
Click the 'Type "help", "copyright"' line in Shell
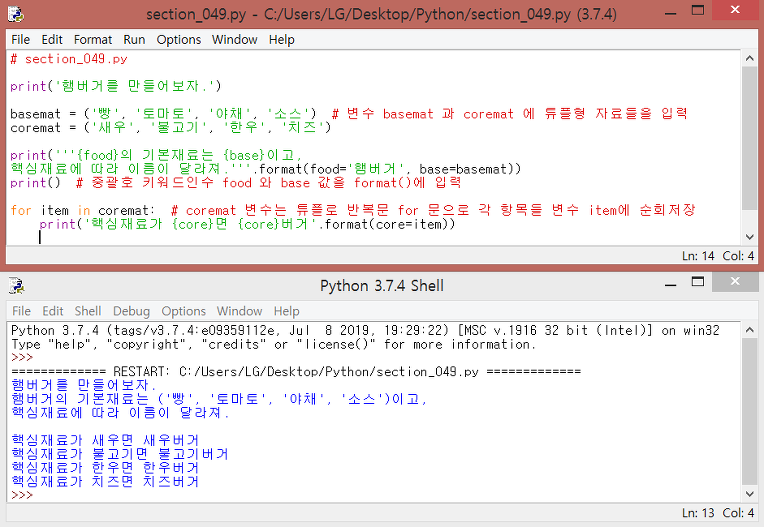point(273,344)
